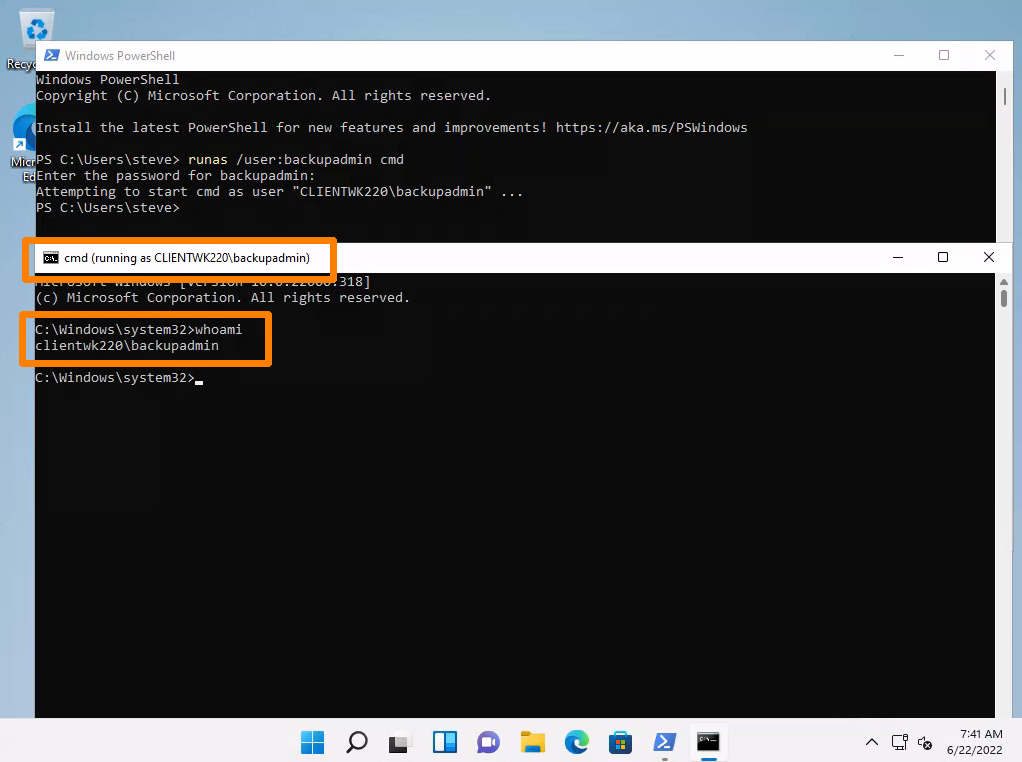Launch Microsoft Edge from the taskbar
The image size is (1022, 762).
point(577,742)
